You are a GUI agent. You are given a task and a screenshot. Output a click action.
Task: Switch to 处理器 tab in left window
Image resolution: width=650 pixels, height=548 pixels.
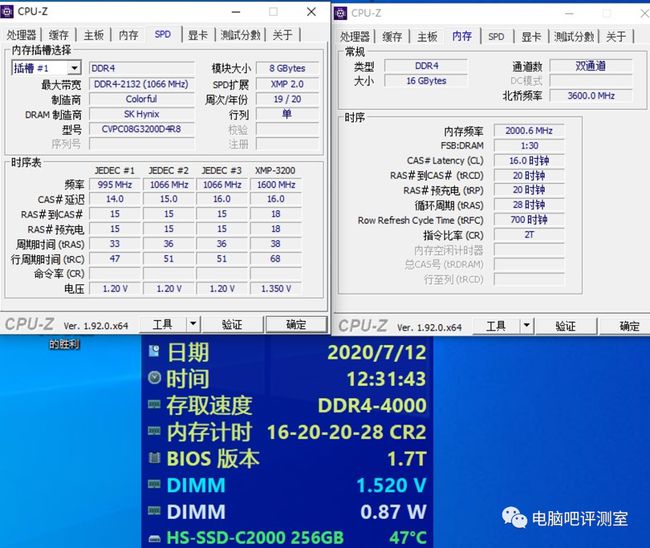click(x=22, y=35)
